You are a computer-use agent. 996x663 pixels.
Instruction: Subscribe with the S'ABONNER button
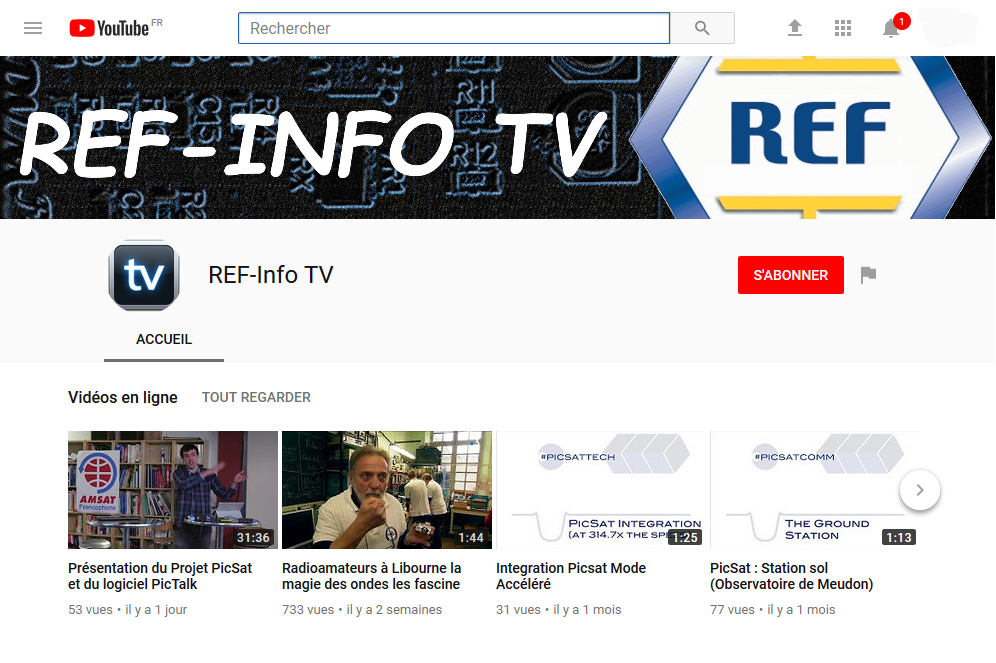point(791,275)
